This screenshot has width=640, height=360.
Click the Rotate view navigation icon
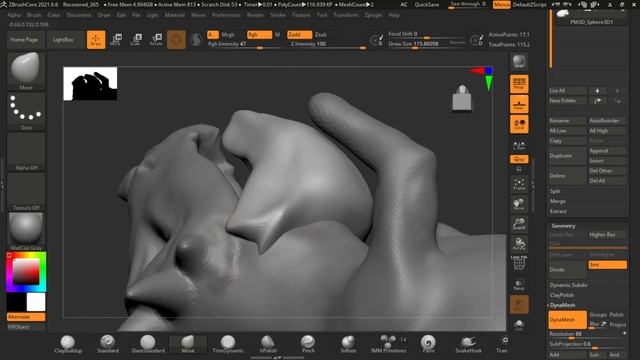[519, 244]
